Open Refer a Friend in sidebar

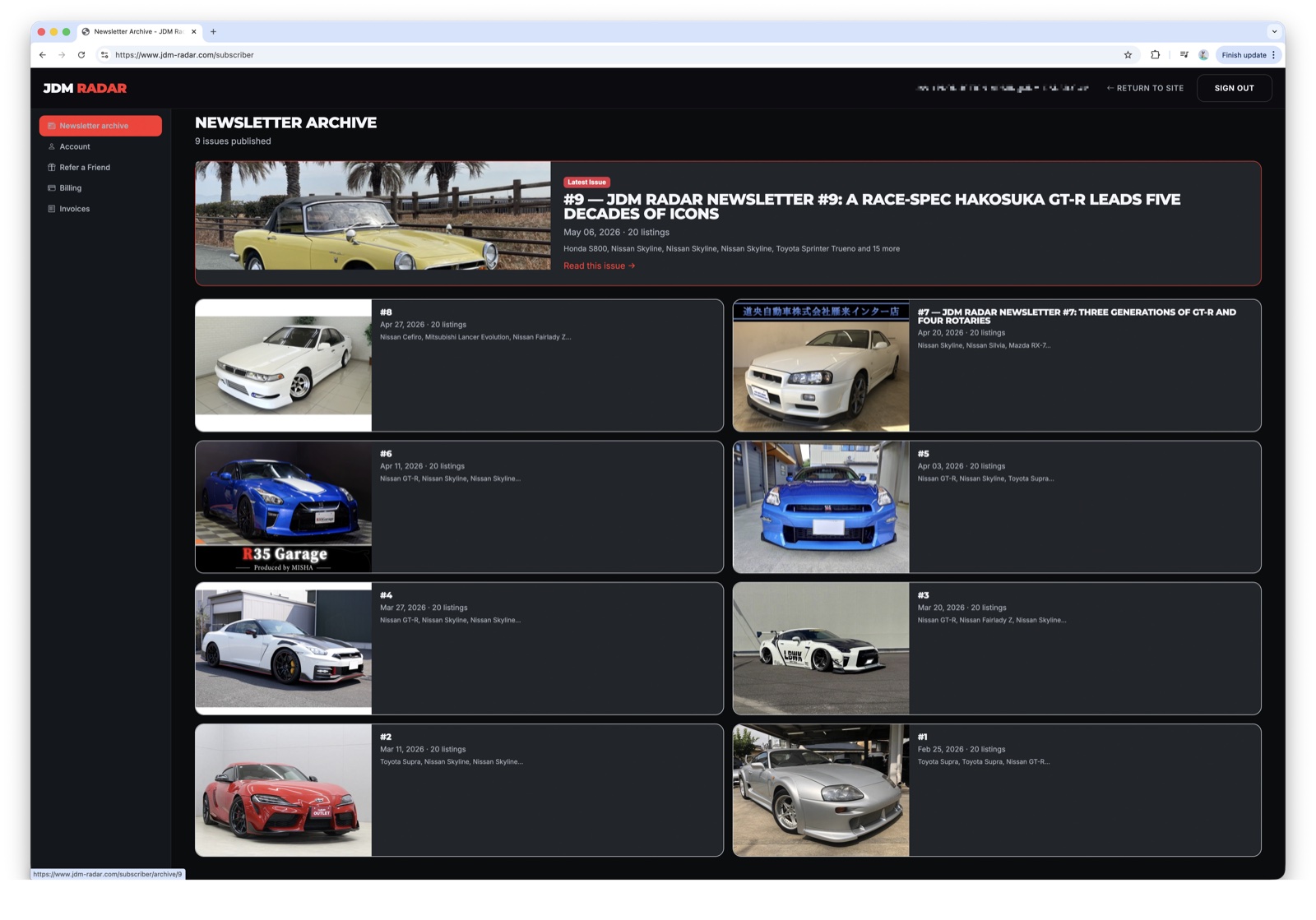coord(100,167)
